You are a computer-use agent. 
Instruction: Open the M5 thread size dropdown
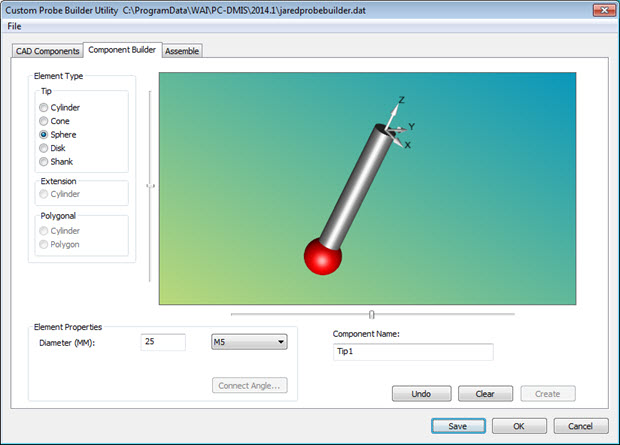(249, 342)
